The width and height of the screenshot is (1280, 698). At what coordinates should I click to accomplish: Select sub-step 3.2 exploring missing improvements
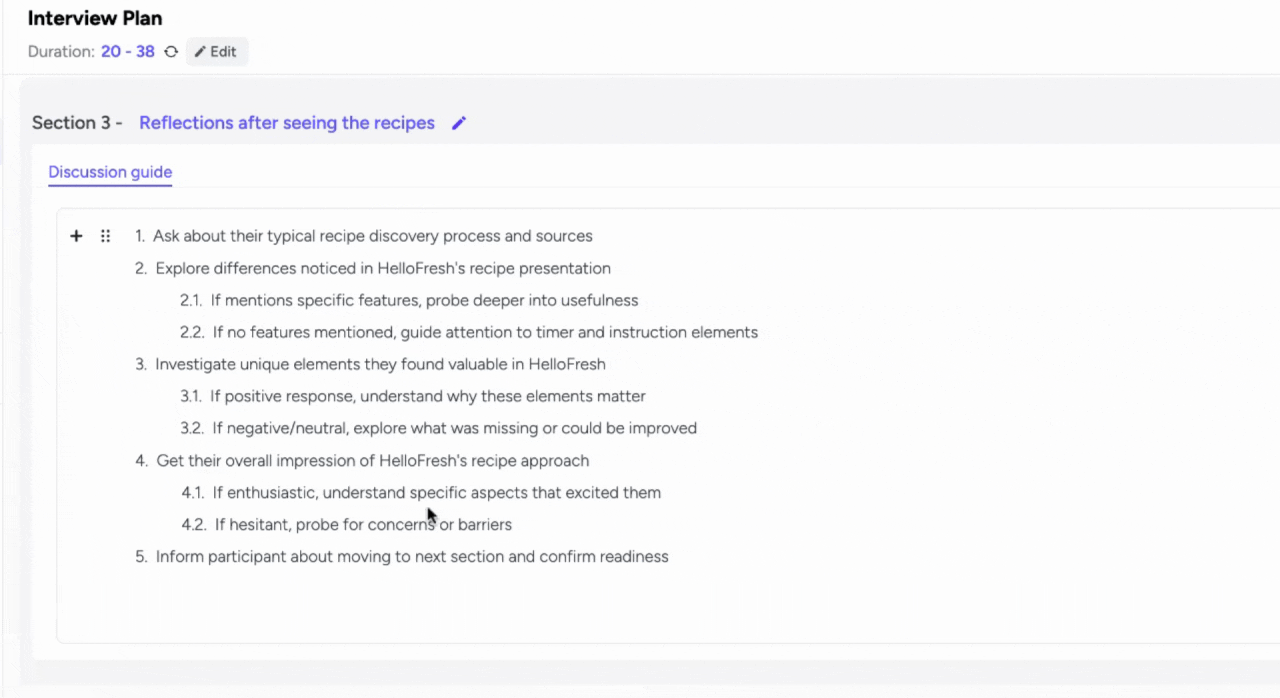tap(454, 428)
